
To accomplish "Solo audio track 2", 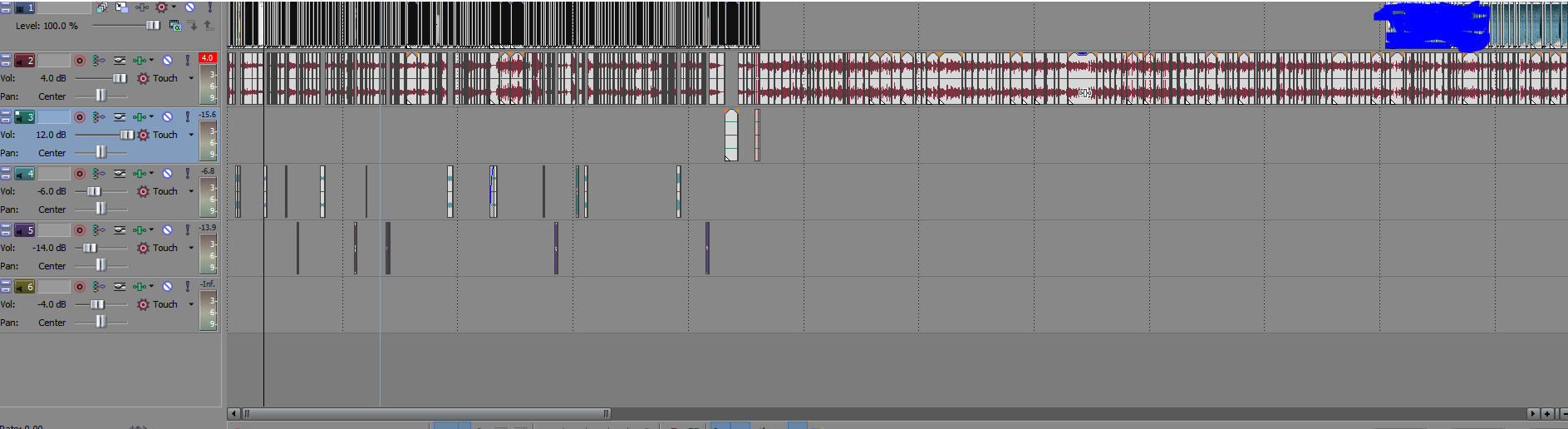I will pyautogui.click(x=188, y=61).
